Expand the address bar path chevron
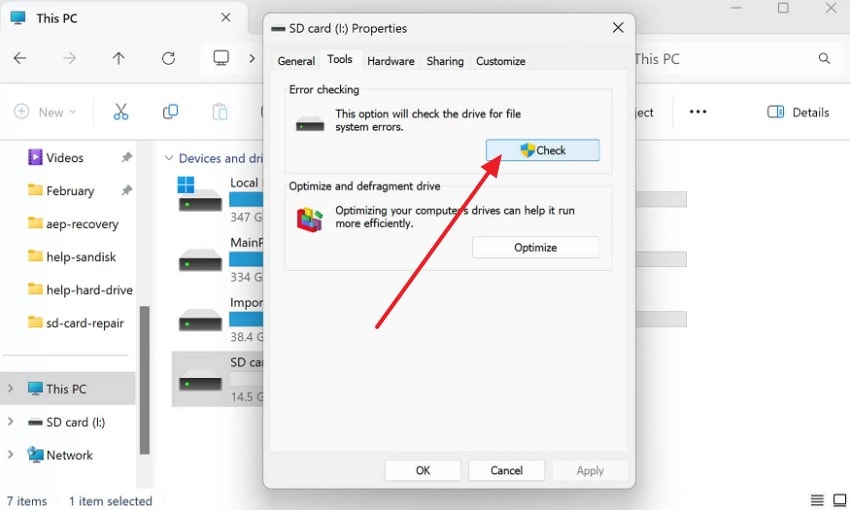 (x=252, y=58)
